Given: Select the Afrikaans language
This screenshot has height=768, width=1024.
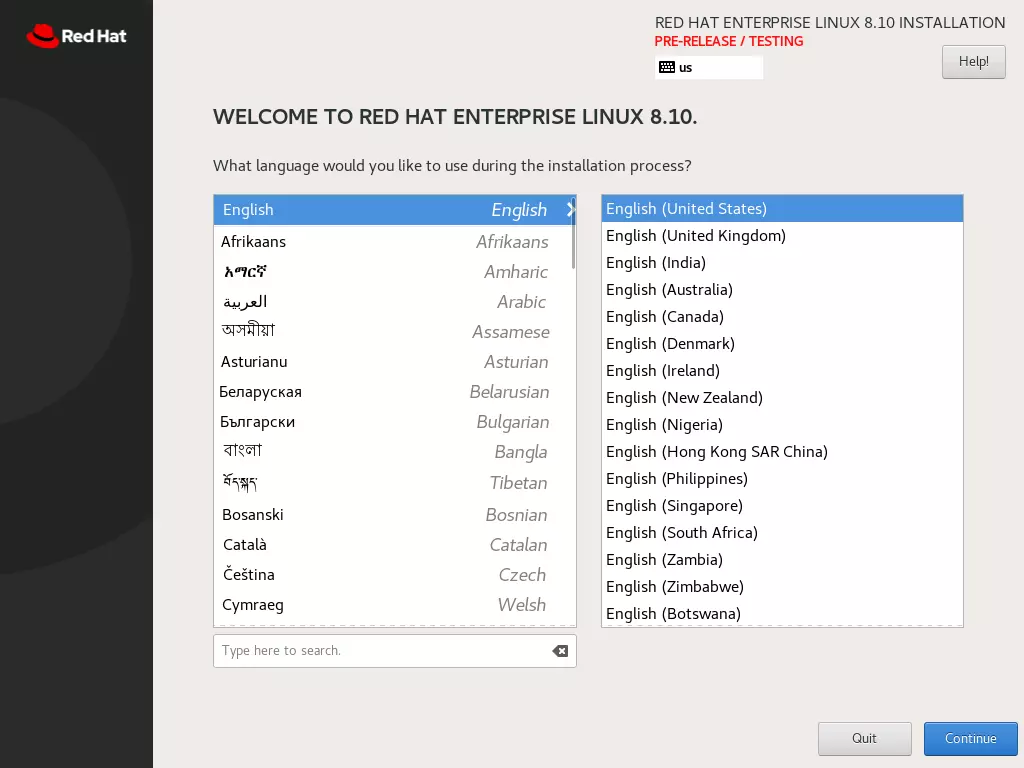Looking at the screenshot, I should [252, 241].
